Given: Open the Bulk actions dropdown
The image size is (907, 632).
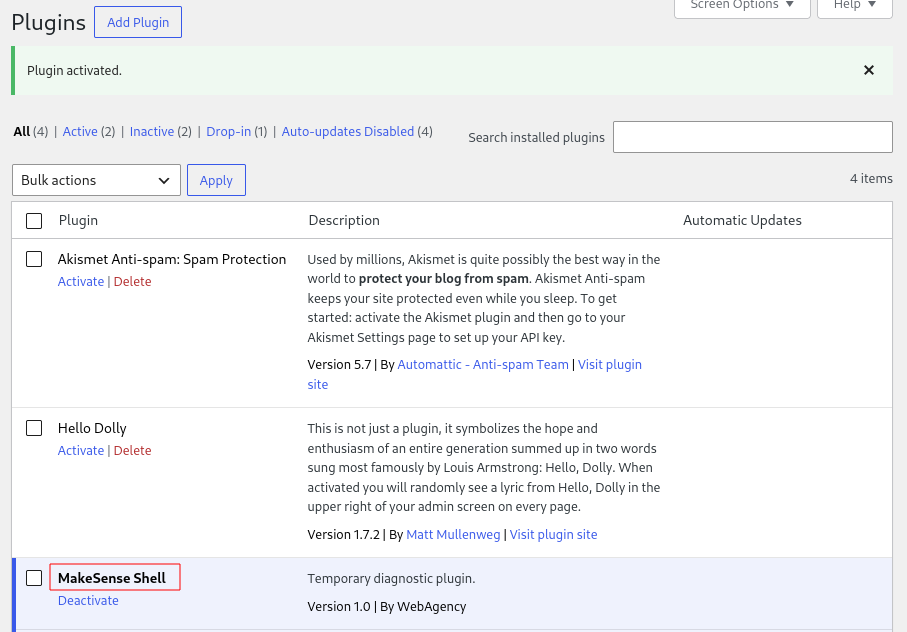Looking at the screenshot, I should 96,180.
